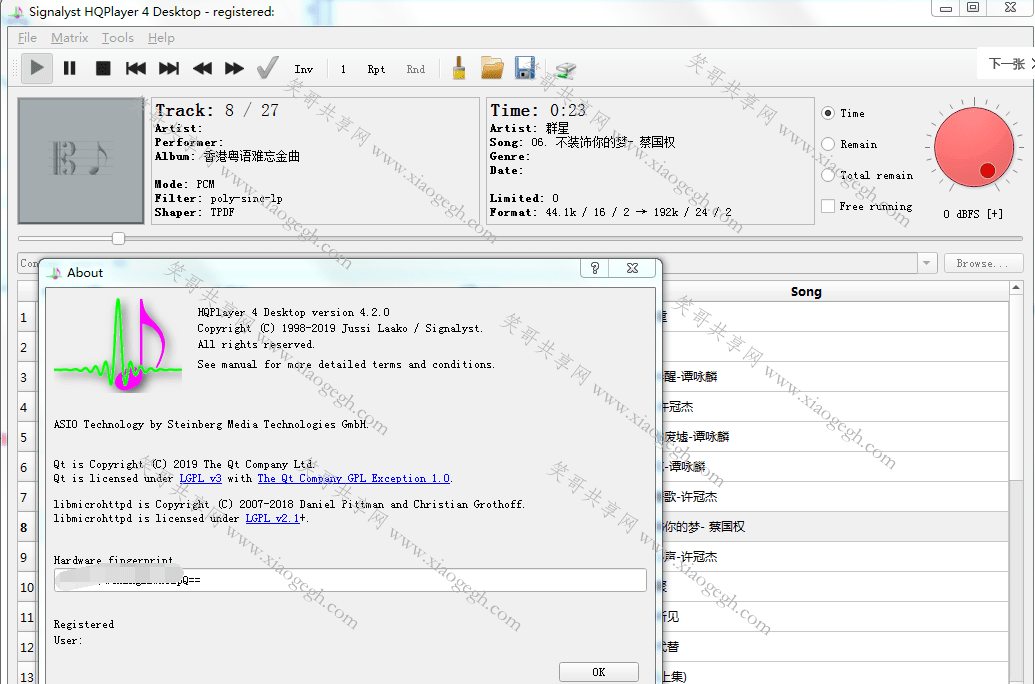Fast-forward the current song
The image size is (1035, 684).
point(234,68)
